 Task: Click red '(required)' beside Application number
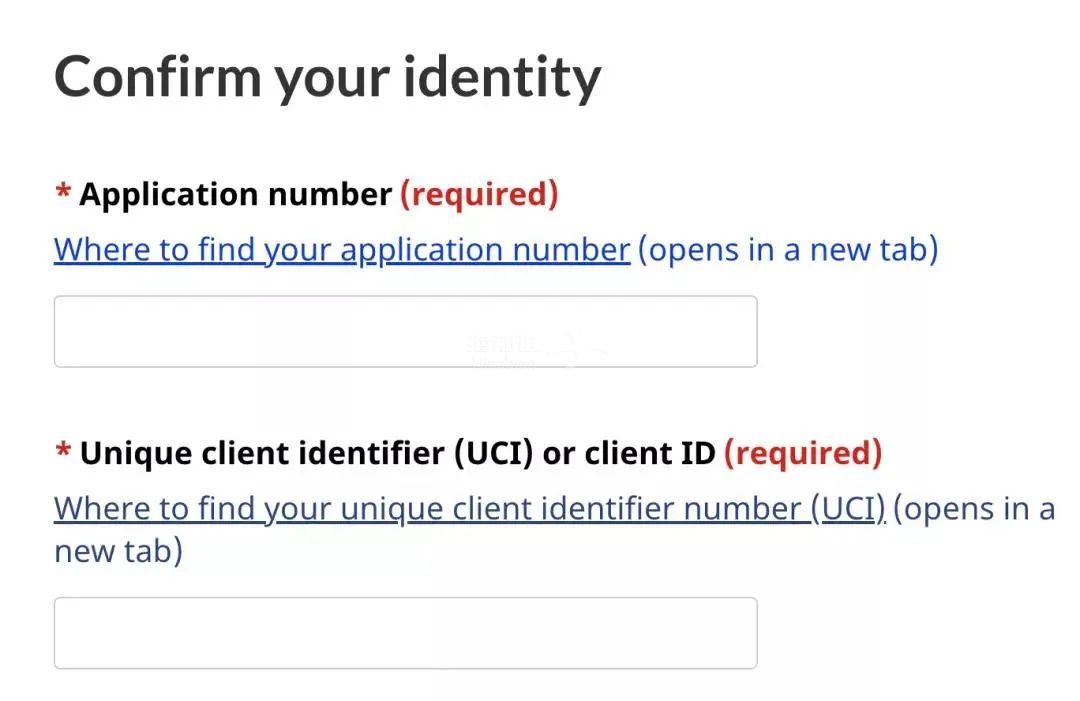(x=478, y=194)
